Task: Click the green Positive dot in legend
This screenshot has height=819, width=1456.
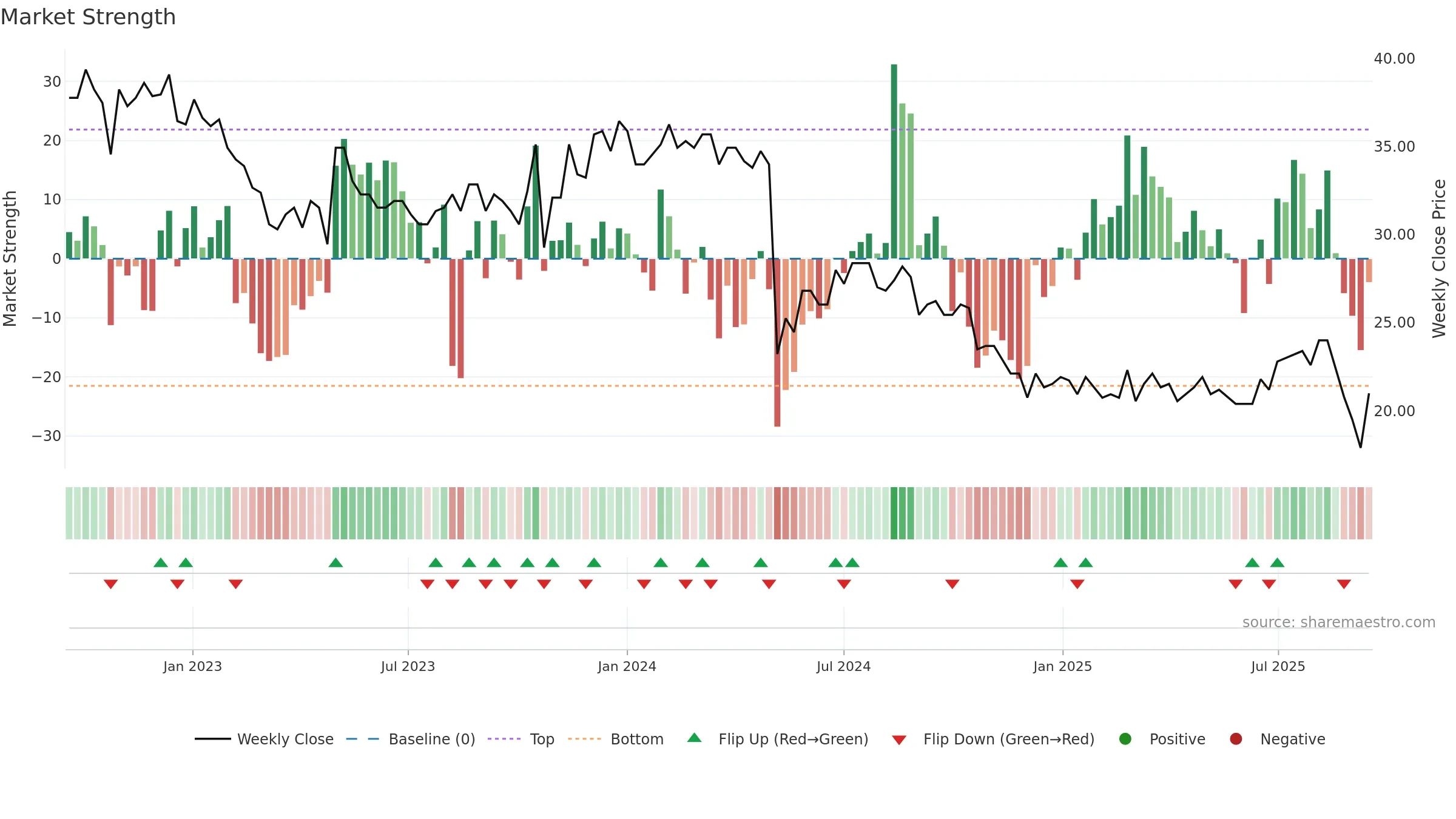Action: (x=1125, y=739)
